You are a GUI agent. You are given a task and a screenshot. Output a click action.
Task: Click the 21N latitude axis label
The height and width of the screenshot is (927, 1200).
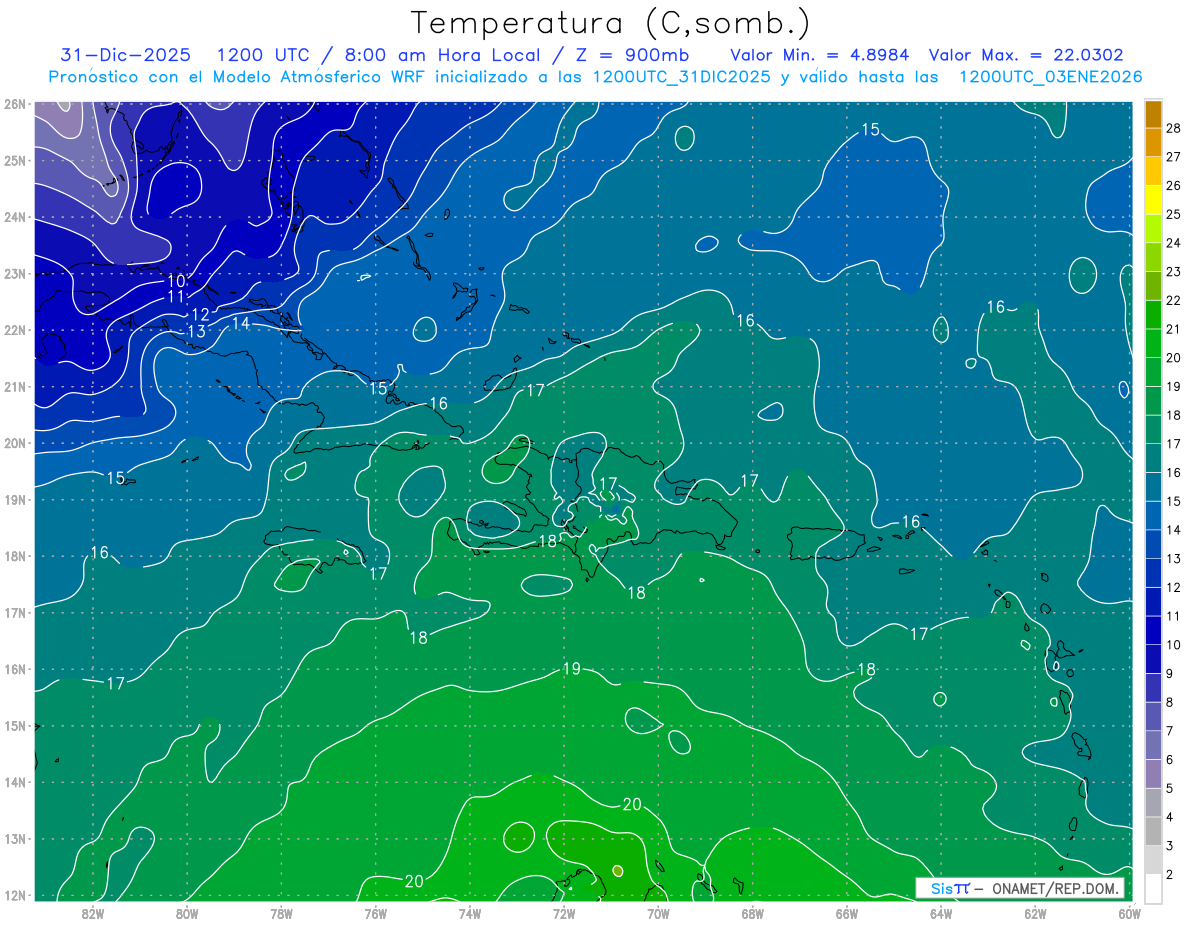click(x=15, y=386)
